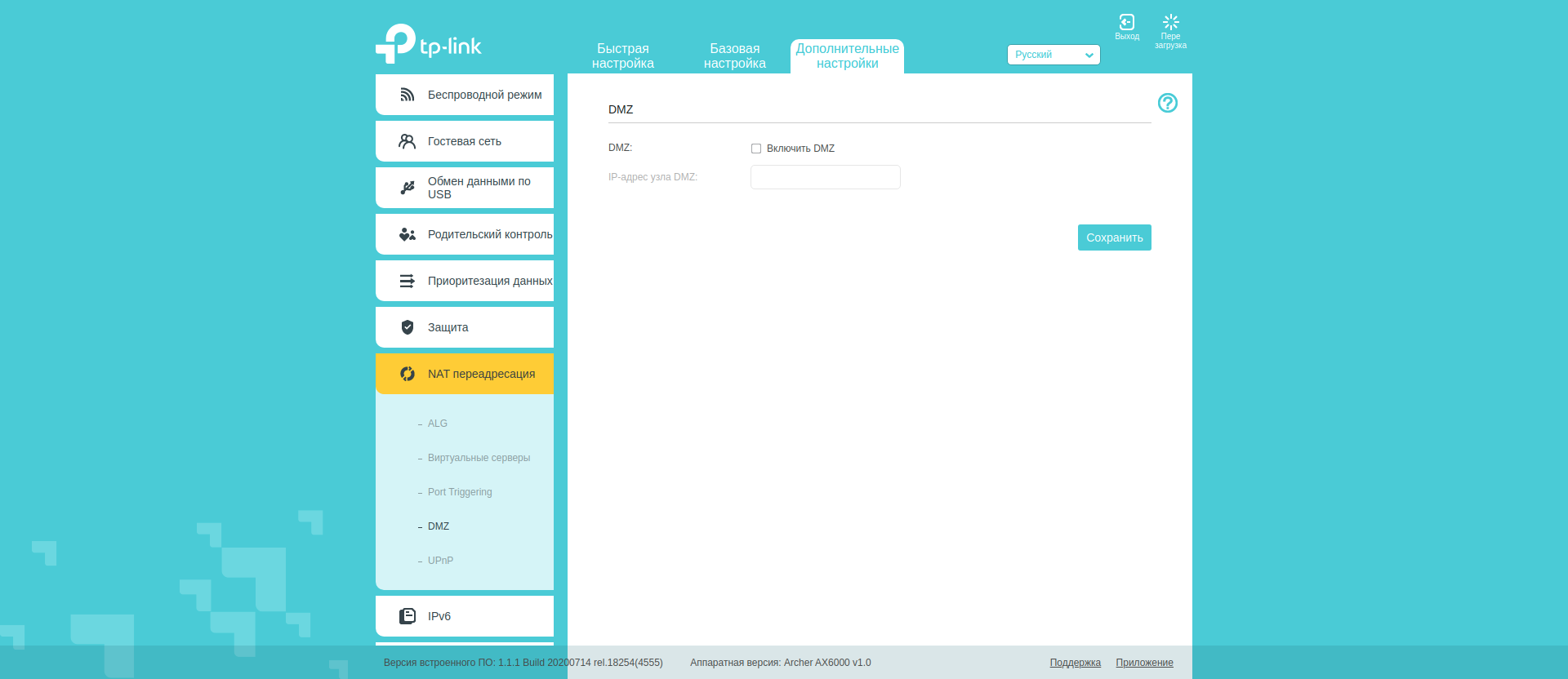Viewport: 1568px width, 679px height.
Task: Expand Обмен данными по USB section
Action: tap(465, 188)
